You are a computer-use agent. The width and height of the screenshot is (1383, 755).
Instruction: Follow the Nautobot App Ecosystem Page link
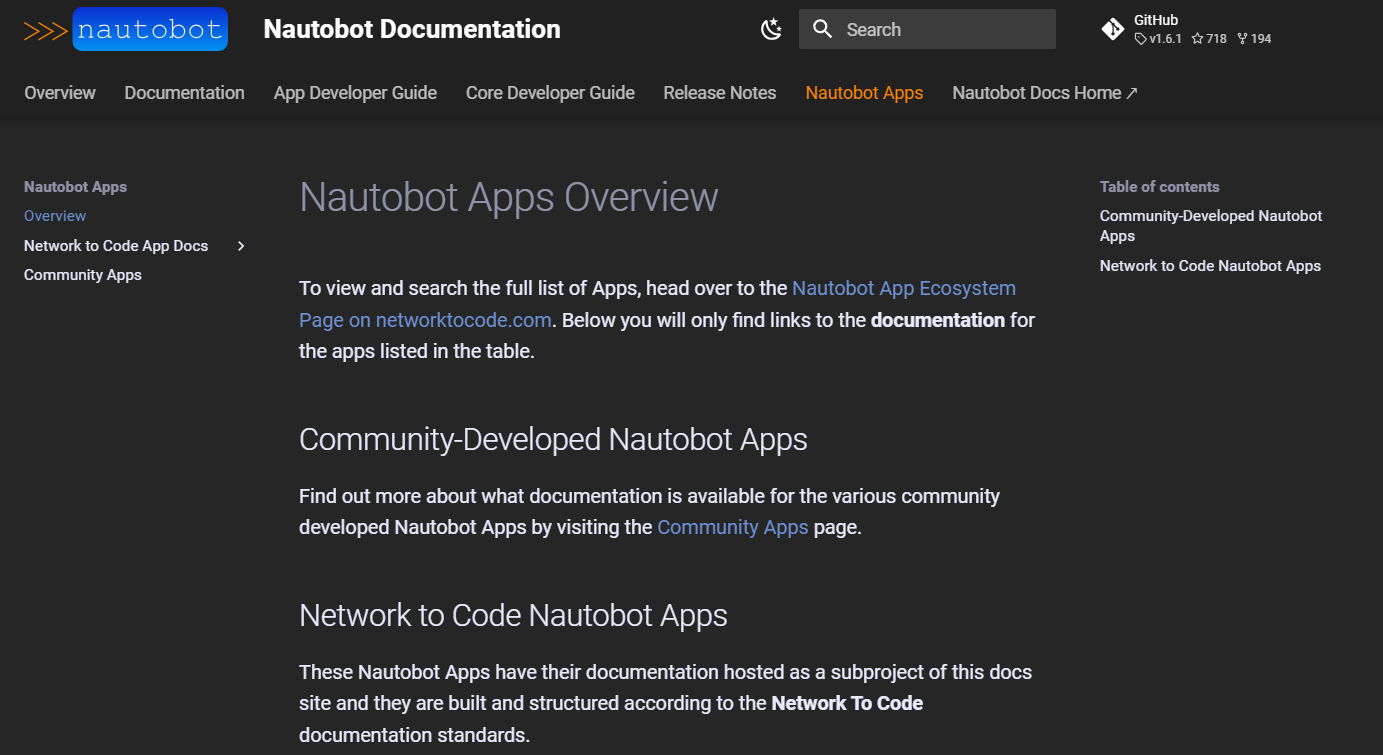click(x=903, y=289)
